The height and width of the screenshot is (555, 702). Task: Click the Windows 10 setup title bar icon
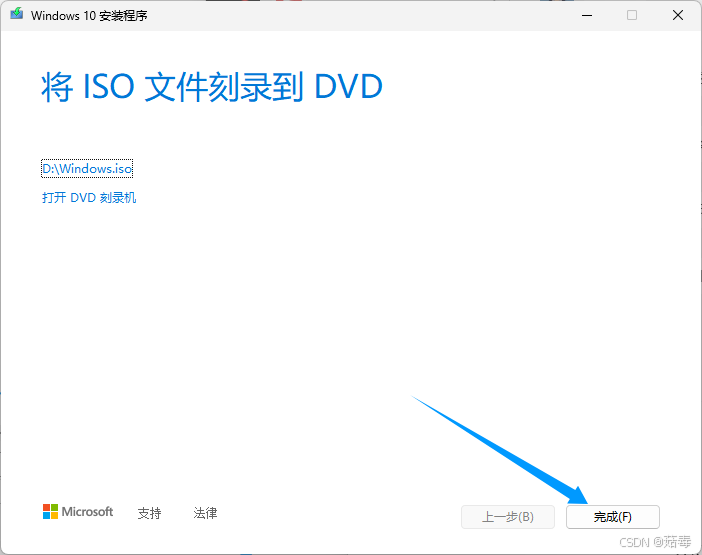[x=17, y=14]
